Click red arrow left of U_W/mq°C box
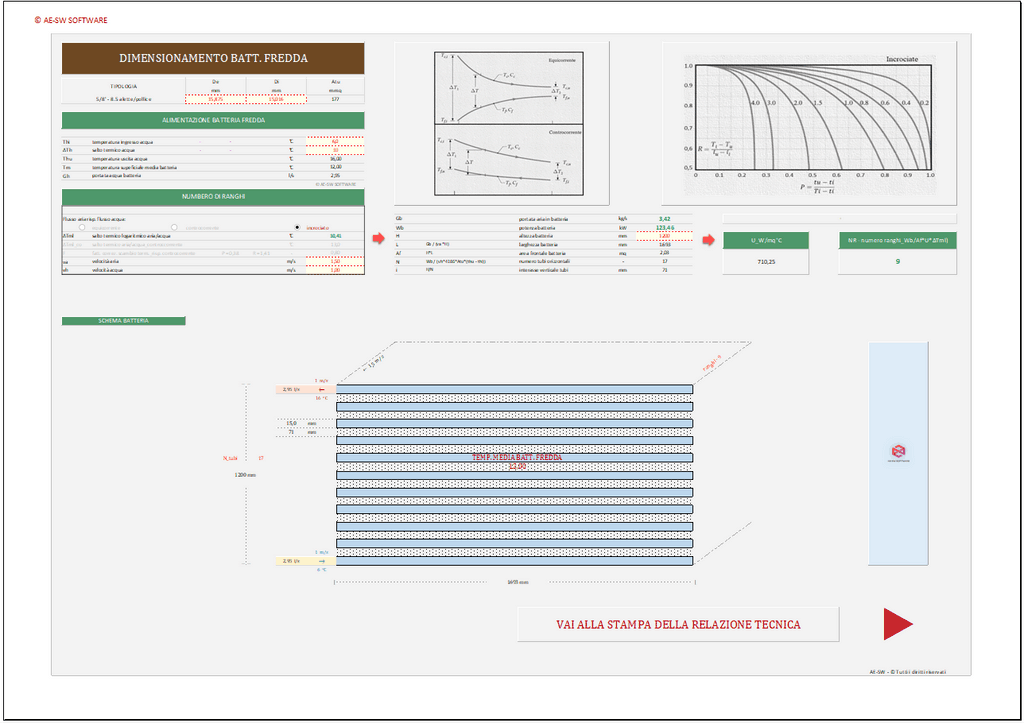Viewport: 1024px width, 723px height. (x=707, y=239)
